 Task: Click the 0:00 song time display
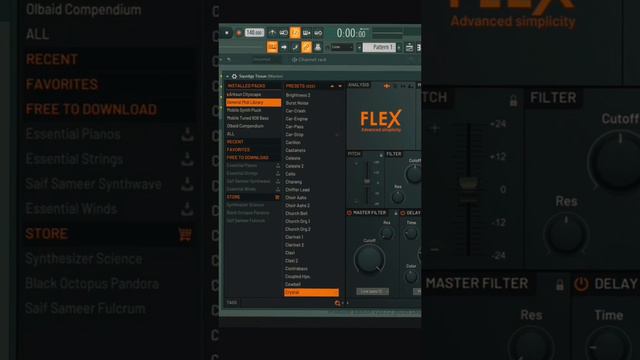351,33
